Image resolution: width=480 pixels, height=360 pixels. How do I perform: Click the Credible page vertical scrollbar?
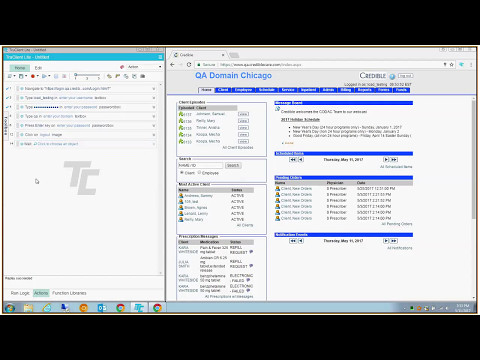point(473,160)
